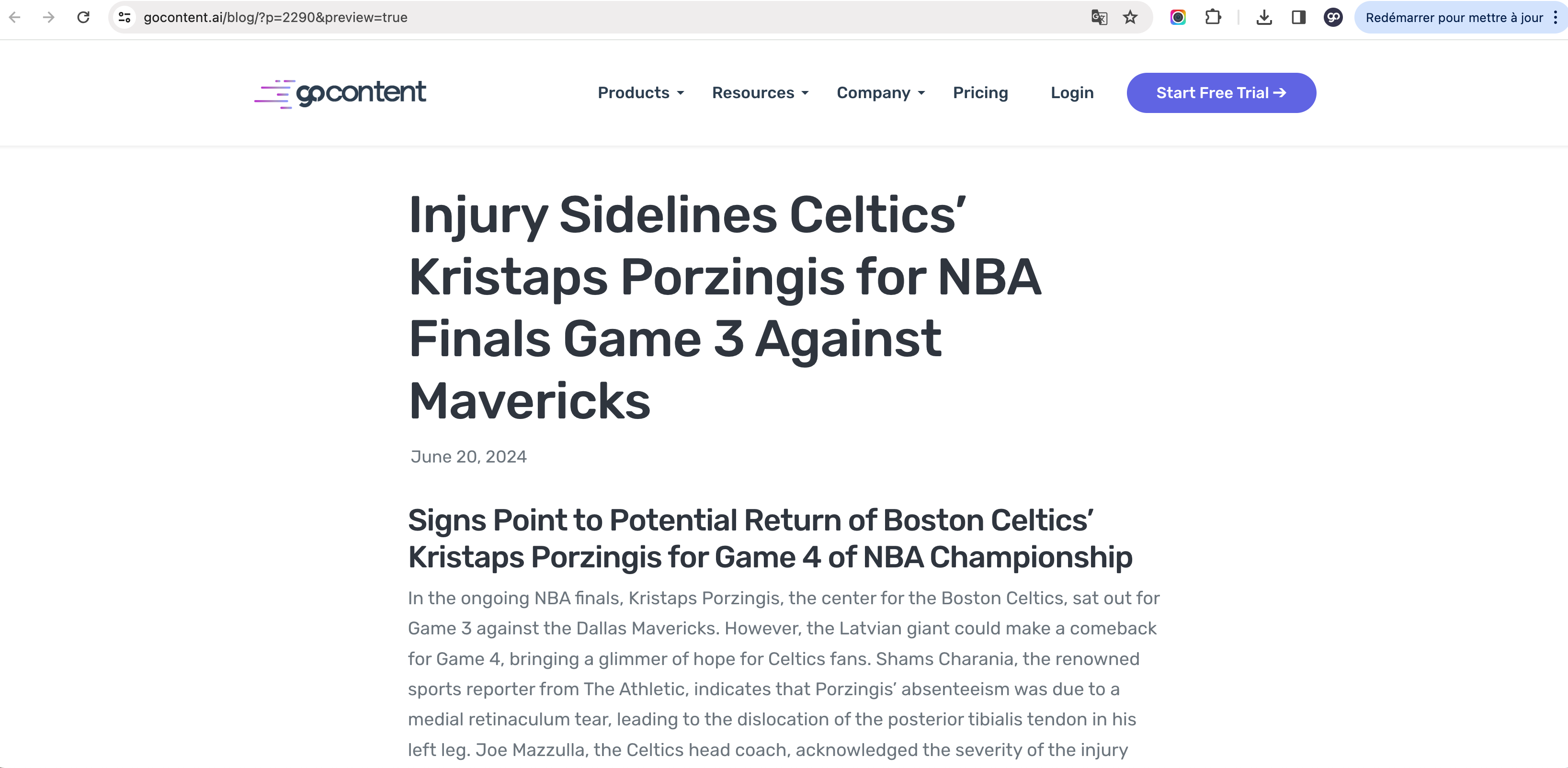This screenshot has height=768, width=1568.
Task: Click the Start Free Trial button
Action: (x=1221, y=92)
